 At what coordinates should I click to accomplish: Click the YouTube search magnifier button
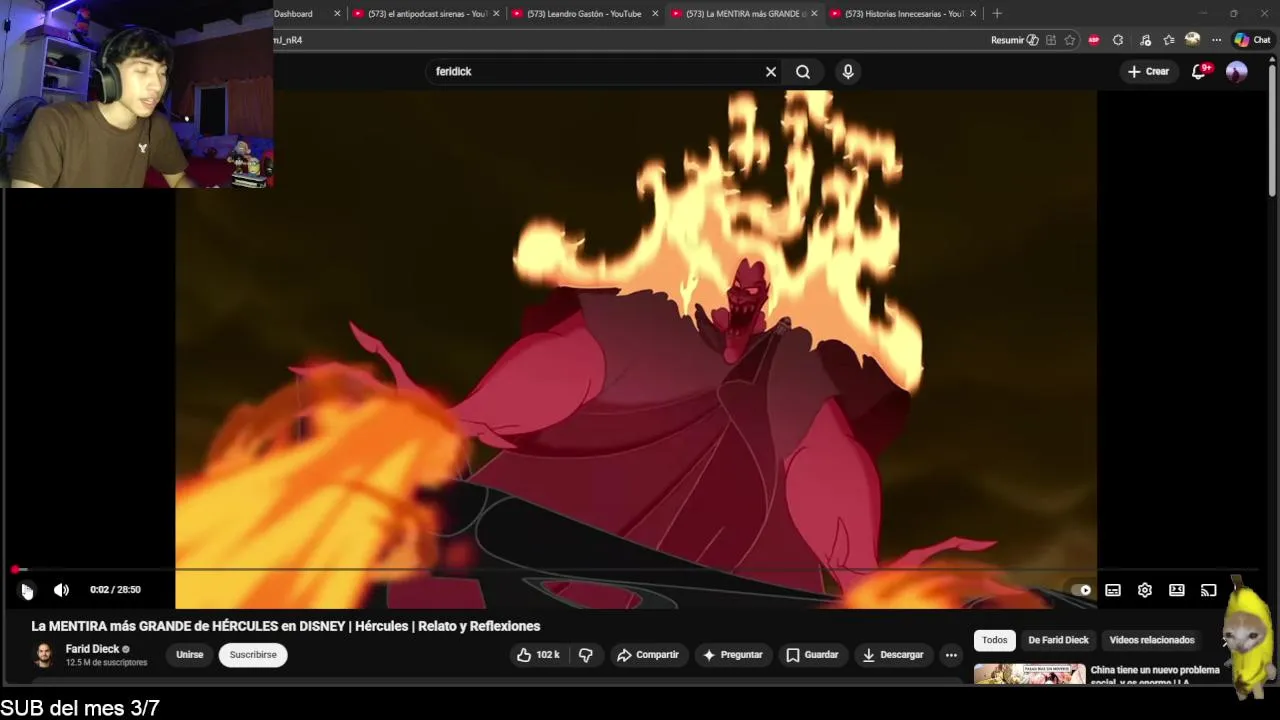(x=803, y=72)
